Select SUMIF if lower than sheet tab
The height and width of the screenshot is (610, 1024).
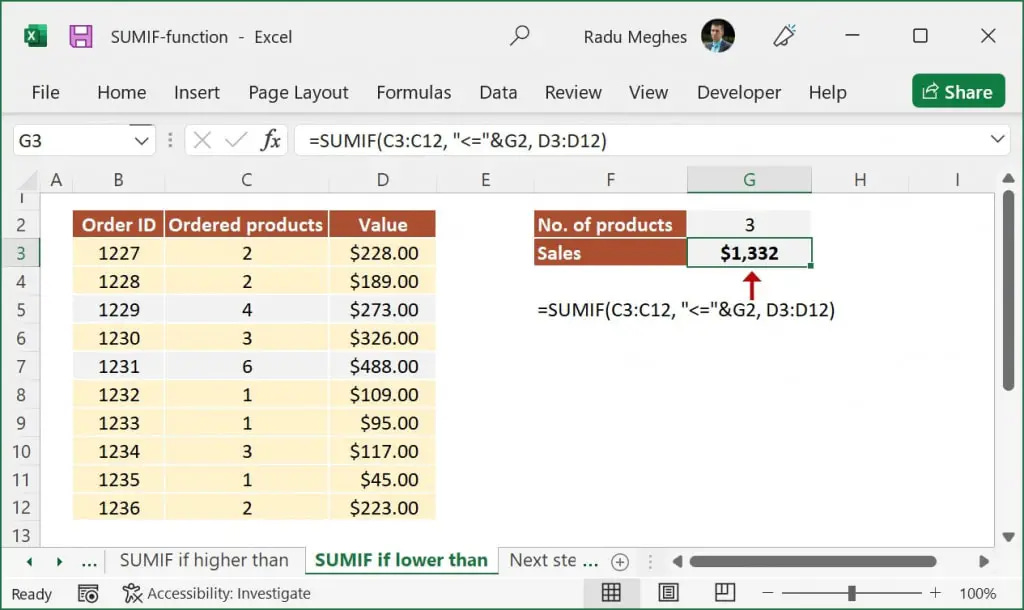point(401,560)
